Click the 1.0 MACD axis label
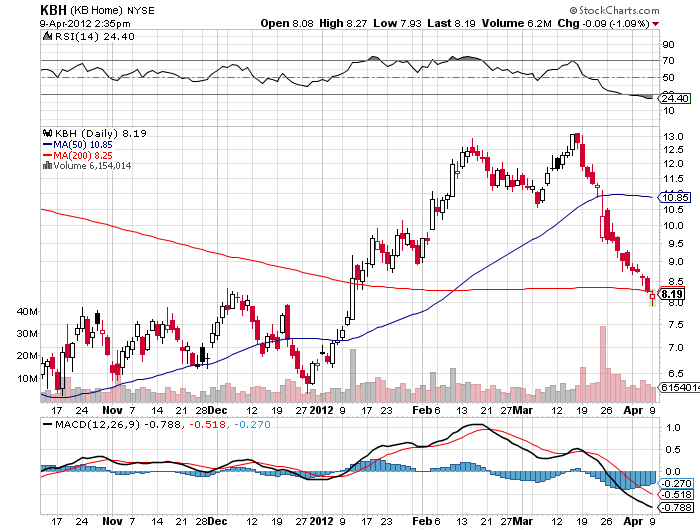Image resolution: width=700 pixels, height=530 pixels. (x=673, y=428)
